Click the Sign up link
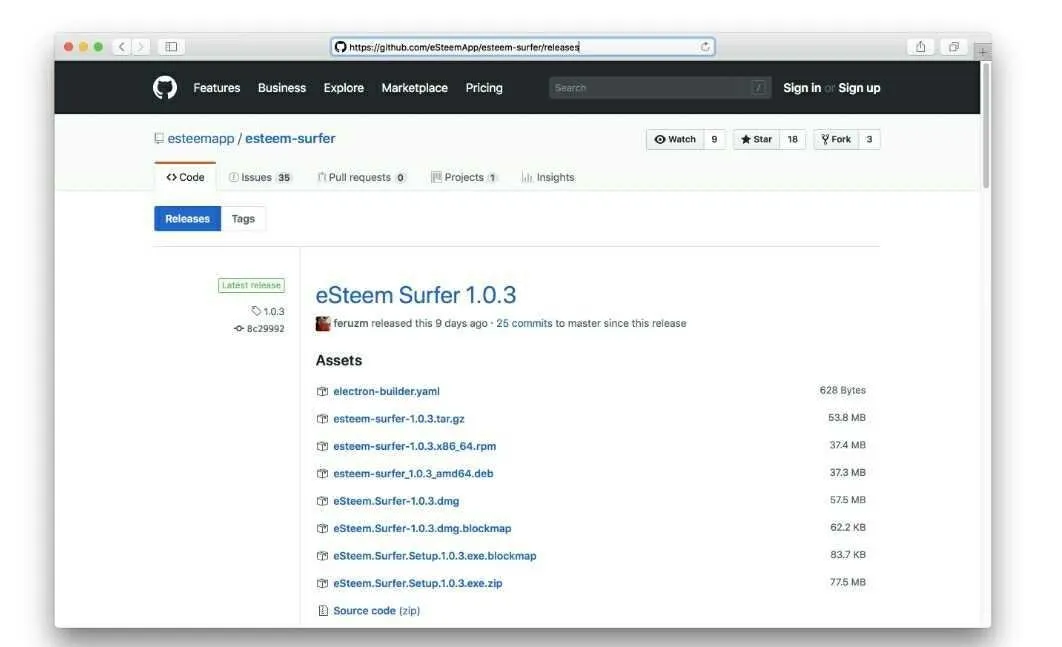This screenshot has width=1062, height=647. coord(859,88)
